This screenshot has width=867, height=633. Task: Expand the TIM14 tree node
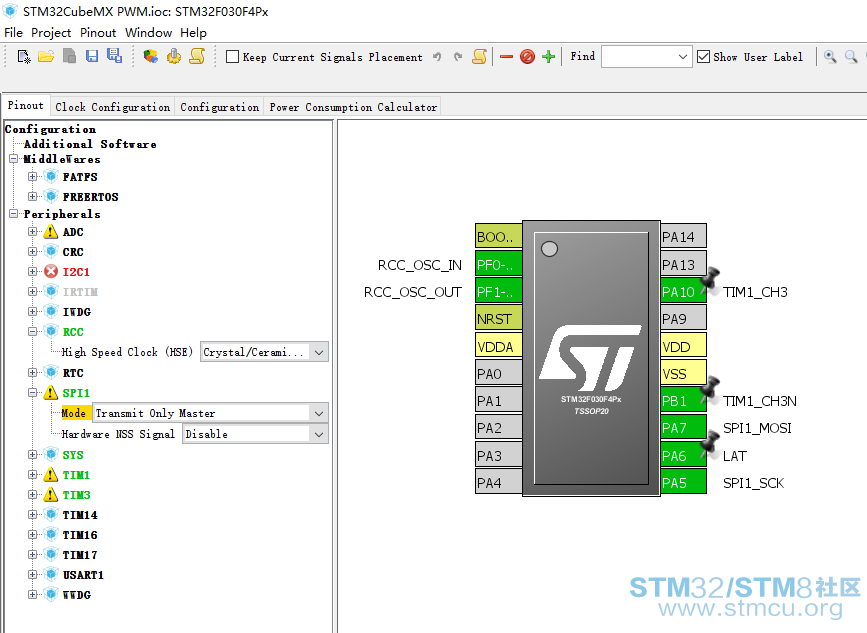33,515
